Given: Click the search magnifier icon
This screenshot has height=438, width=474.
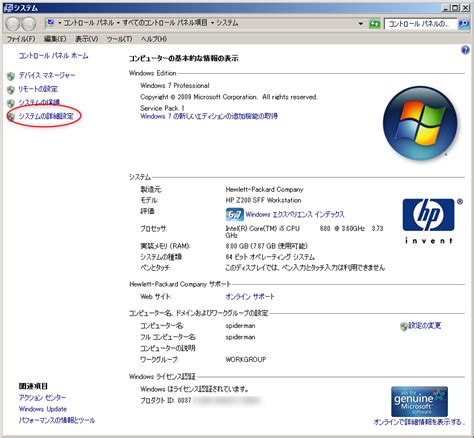Looking at the screenshot, I should (x=464, y=24).
